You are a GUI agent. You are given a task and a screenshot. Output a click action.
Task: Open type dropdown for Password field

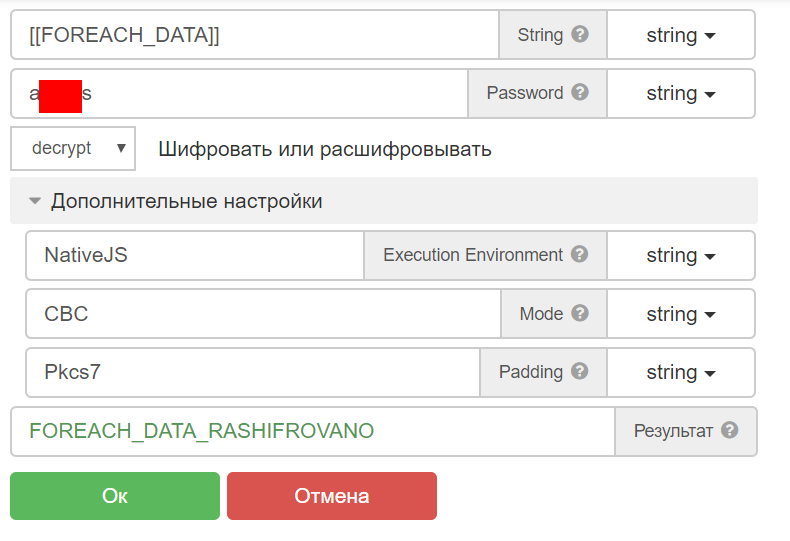[680, 93]
